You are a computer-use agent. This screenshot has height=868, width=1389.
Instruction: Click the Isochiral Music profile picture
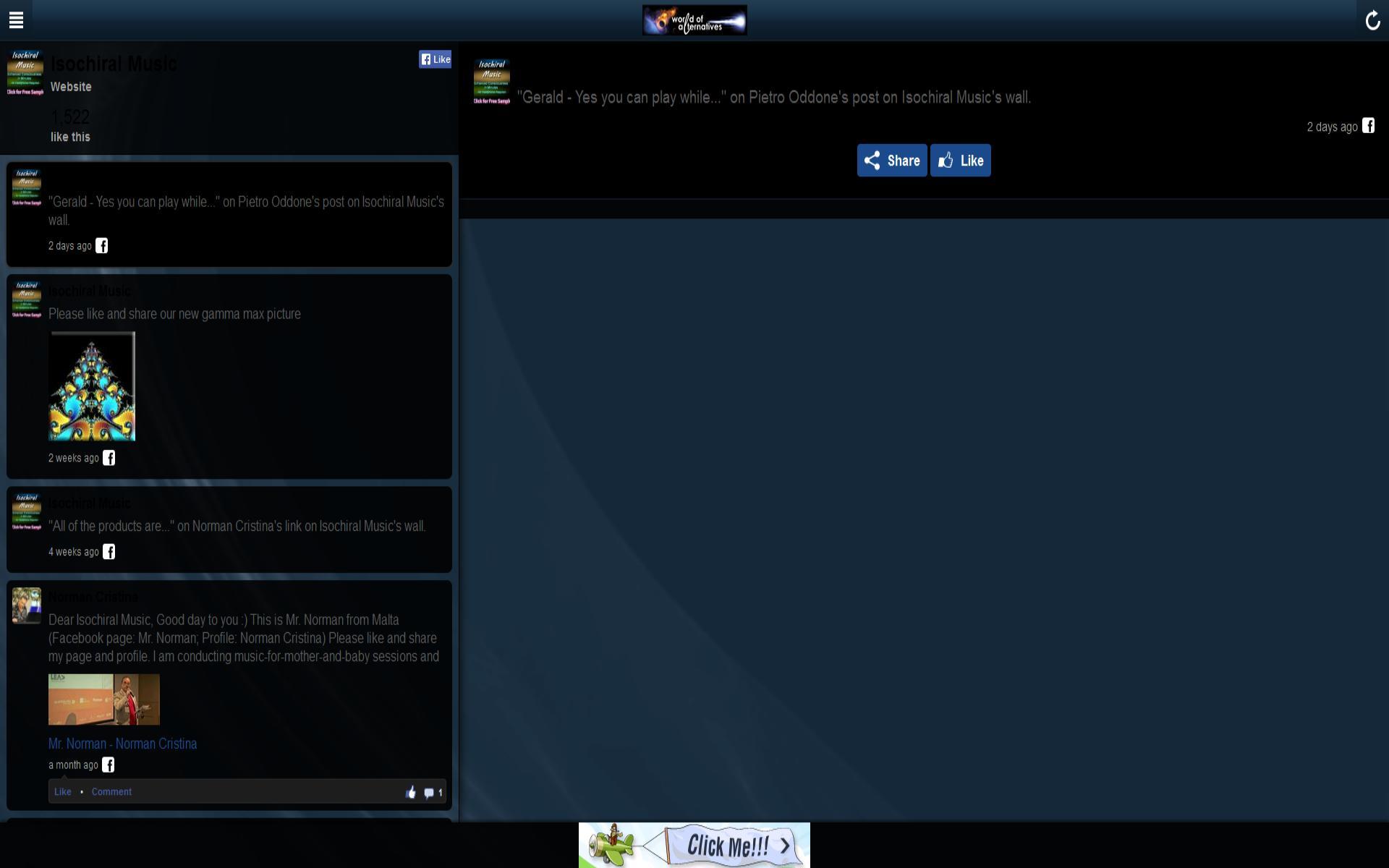click(25, 72)
